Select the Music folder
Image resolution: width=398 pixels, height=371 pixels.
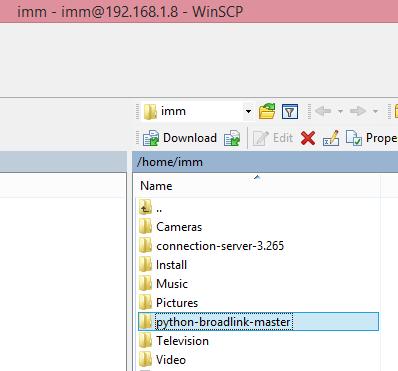[x=163, y=284]
